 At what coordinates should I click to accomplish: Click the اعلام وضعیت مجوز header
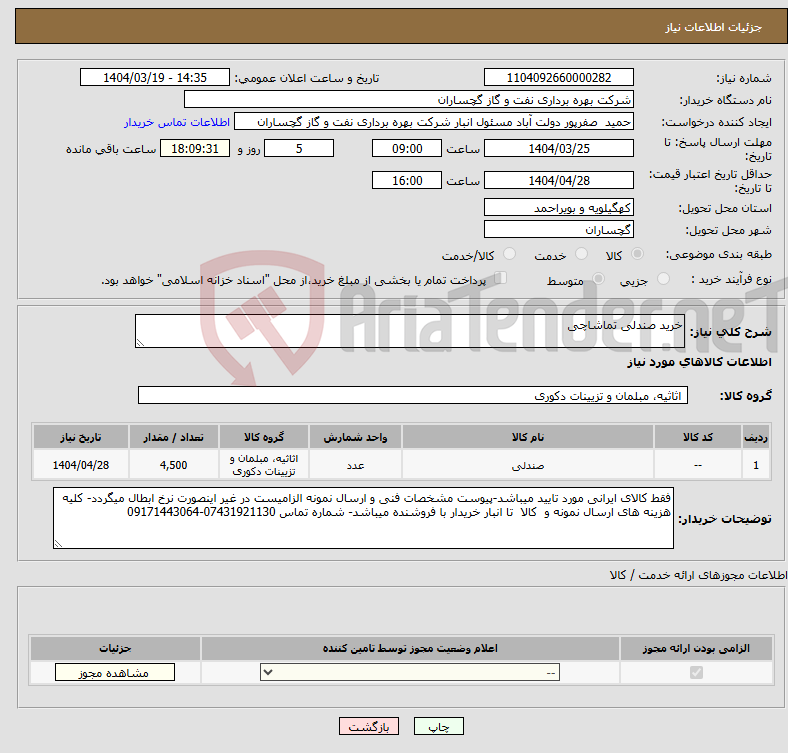click(410, 648)
